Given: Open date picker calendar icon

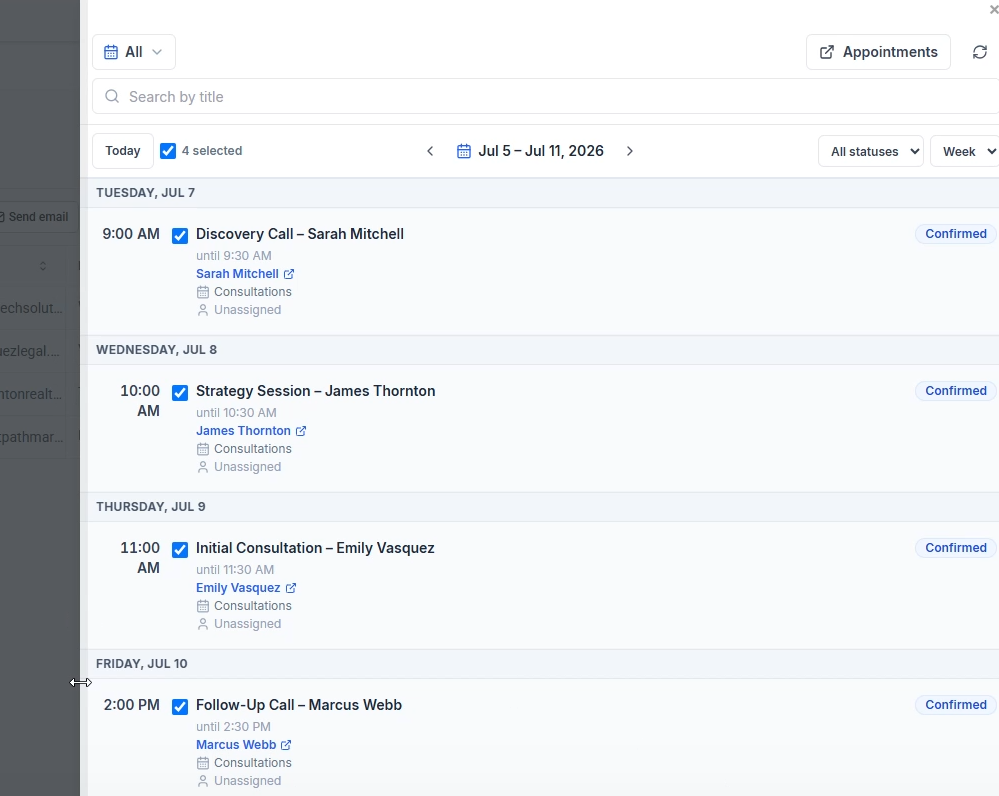Looking at the screenshot, I should click(464, 151).
